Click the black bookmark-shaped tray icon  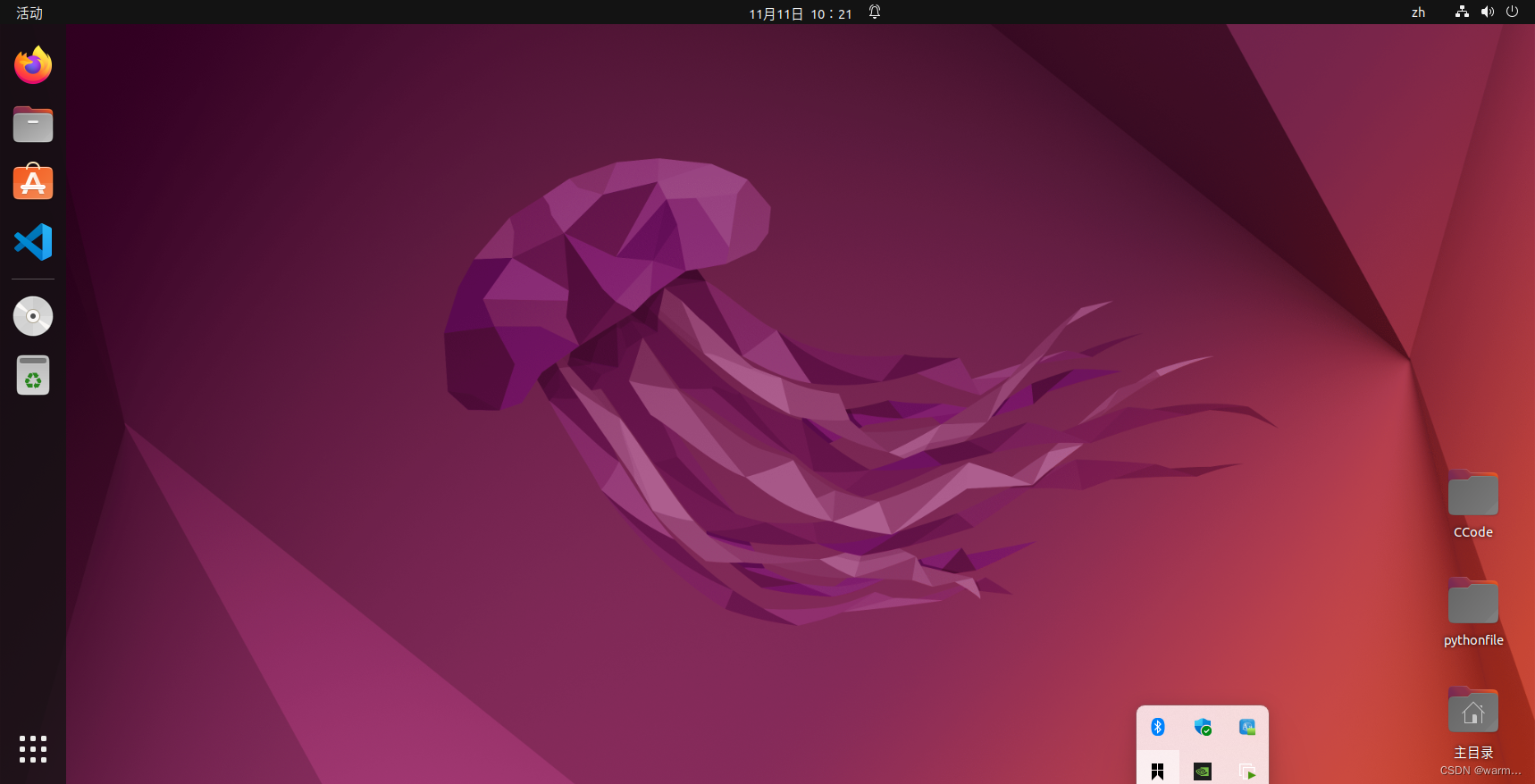[x=1158, y=771]
